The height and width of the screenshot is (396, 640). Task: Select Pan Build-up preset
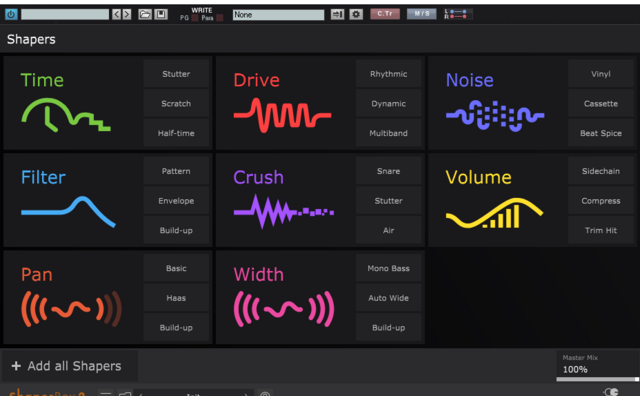coord(176,327)
